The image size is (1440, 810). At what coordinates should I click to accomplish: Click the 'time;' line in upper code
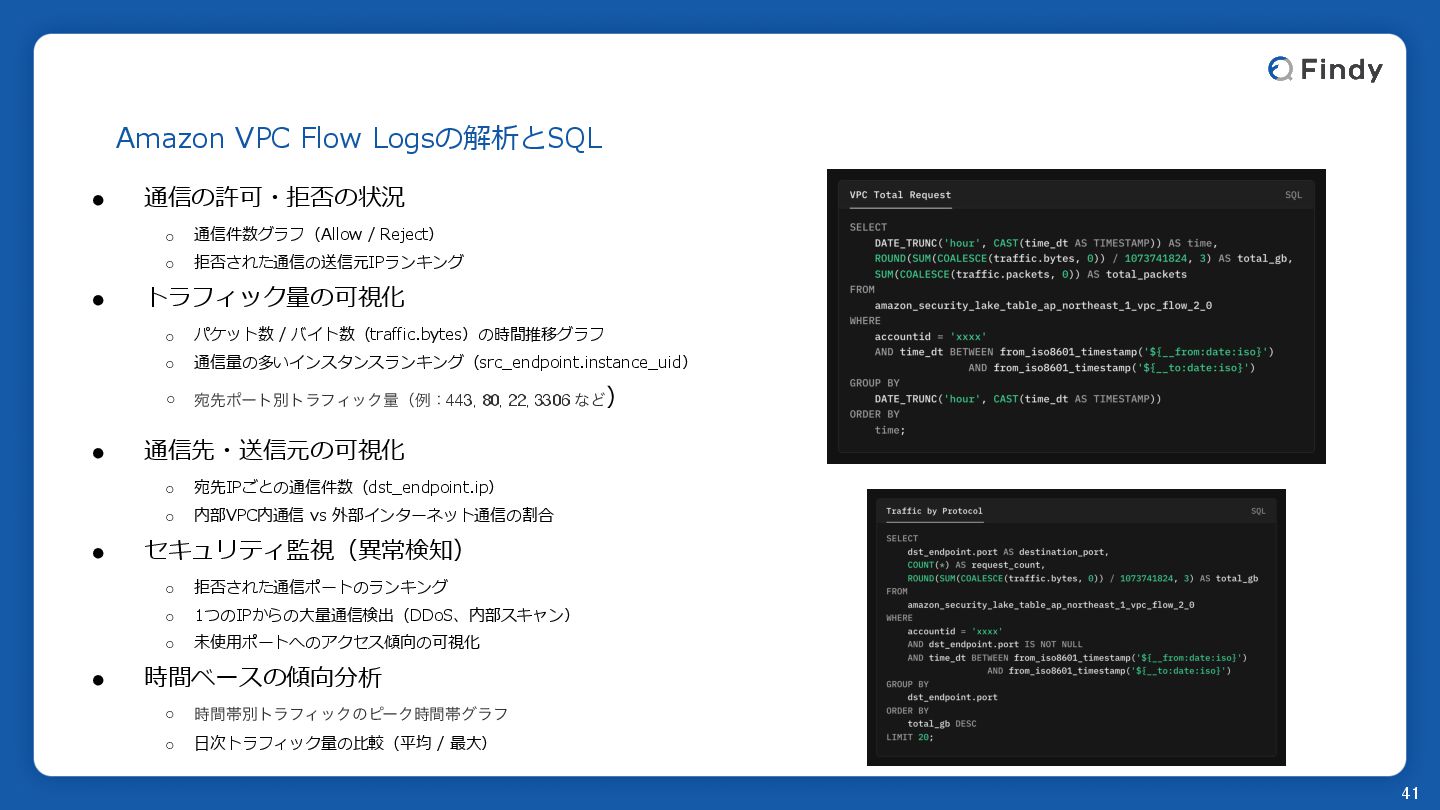point(889,430)
